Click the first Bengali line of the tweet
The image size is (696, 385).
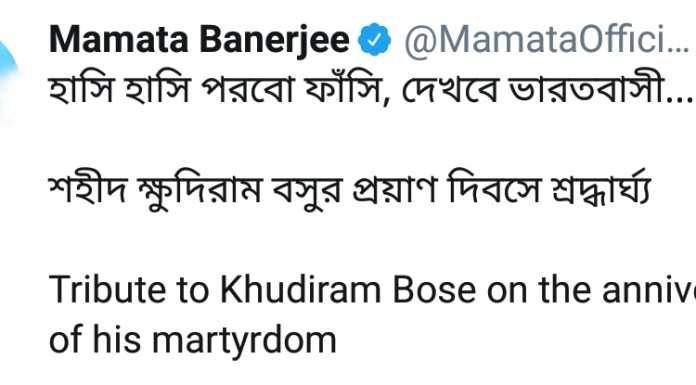[371, 90]
